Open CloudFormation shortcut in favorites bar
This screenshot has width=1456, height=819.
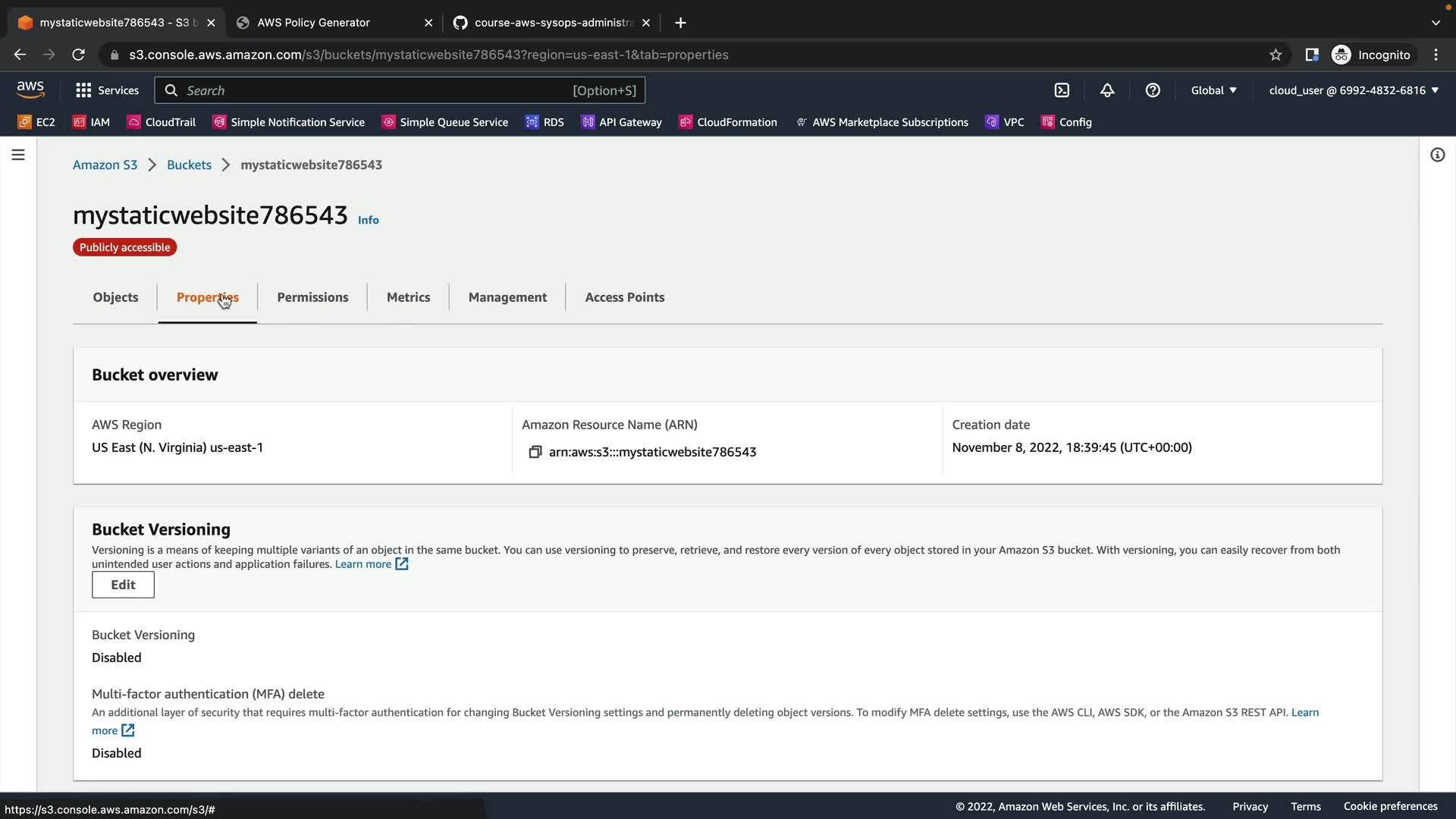[728, 122]
